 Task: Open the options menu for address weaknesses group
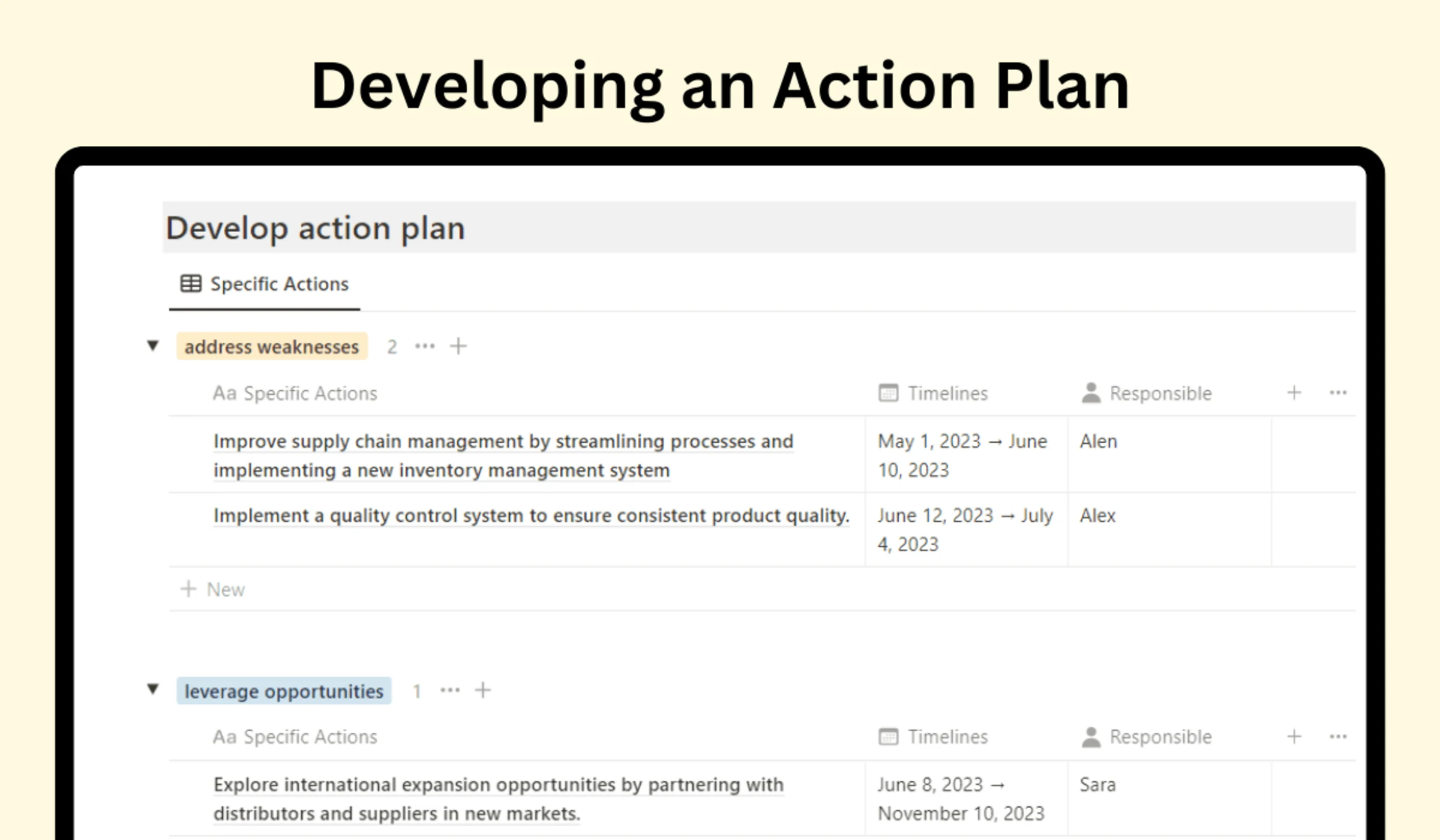[x=425, y=346]
